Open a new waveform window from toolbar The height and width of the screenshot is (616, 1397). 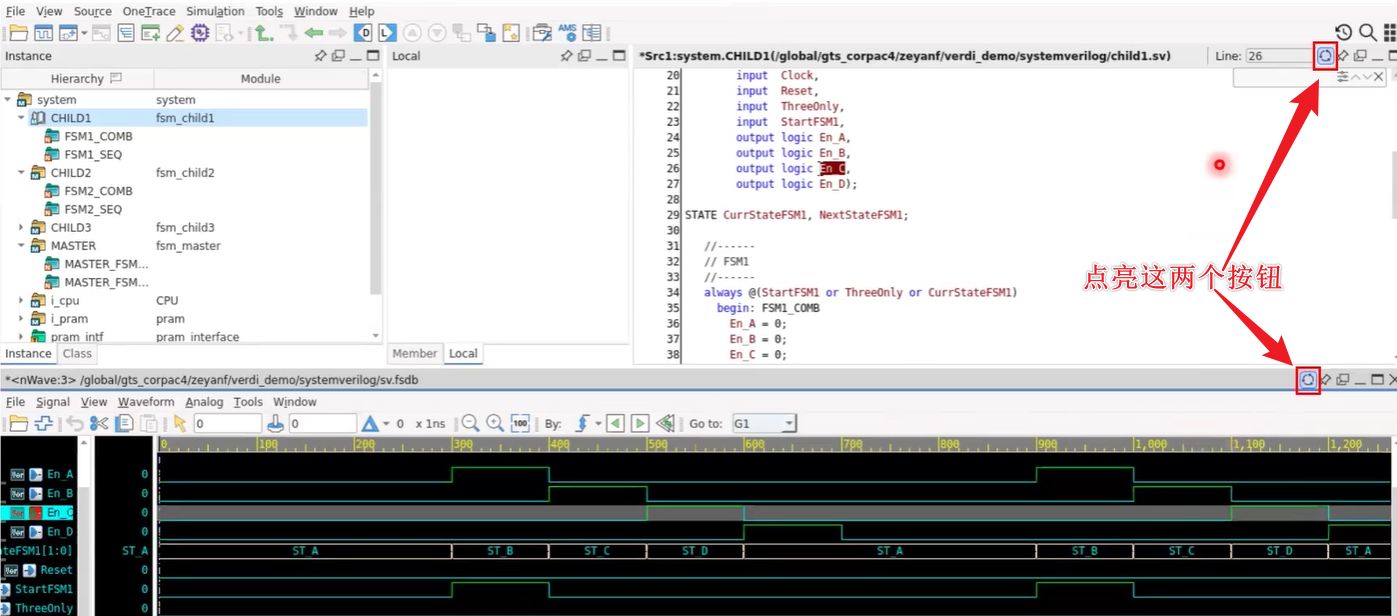pyautogui.click(x=45, y=33)
